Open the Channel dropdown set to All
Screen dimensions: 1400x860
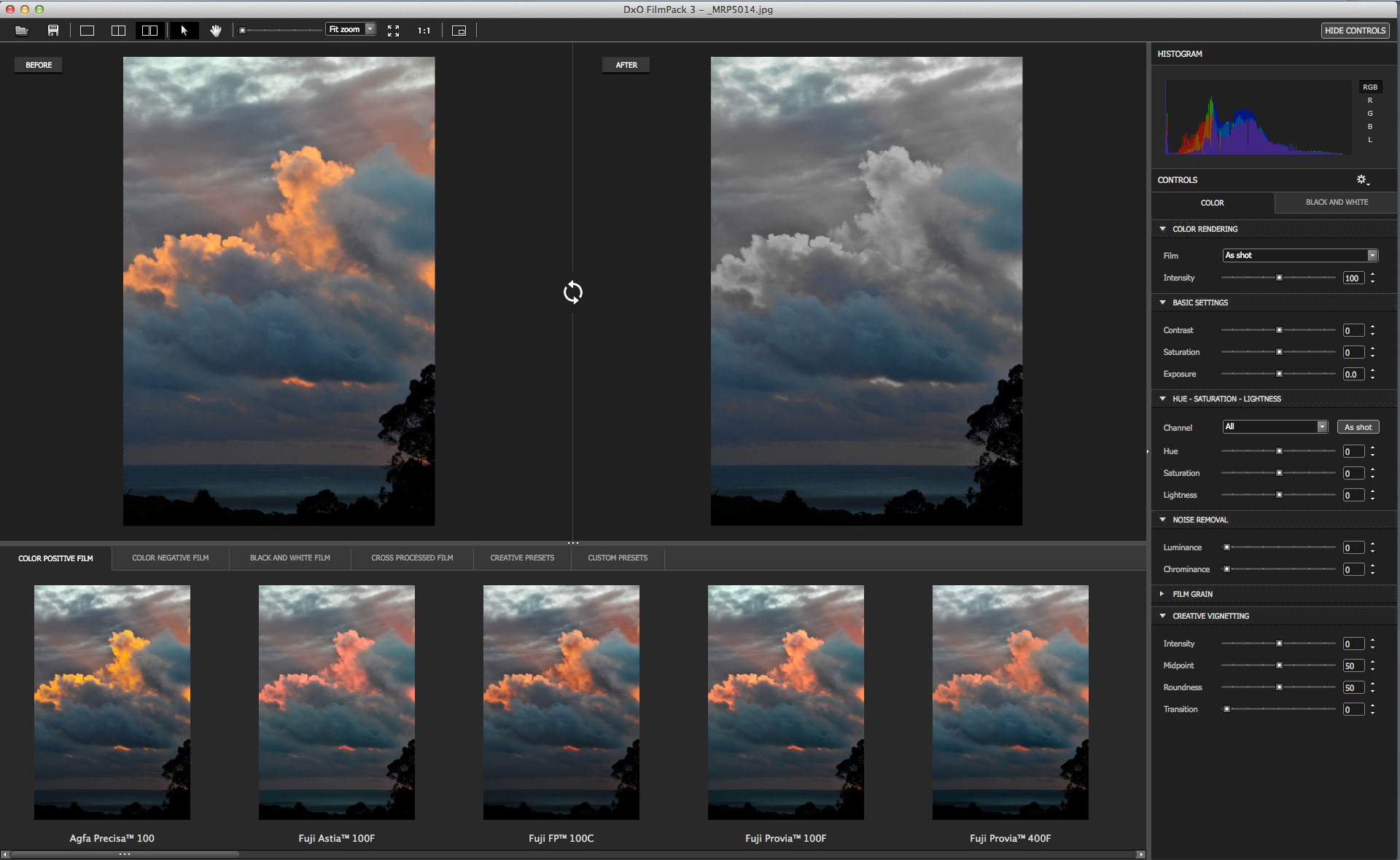[1275, 427]
